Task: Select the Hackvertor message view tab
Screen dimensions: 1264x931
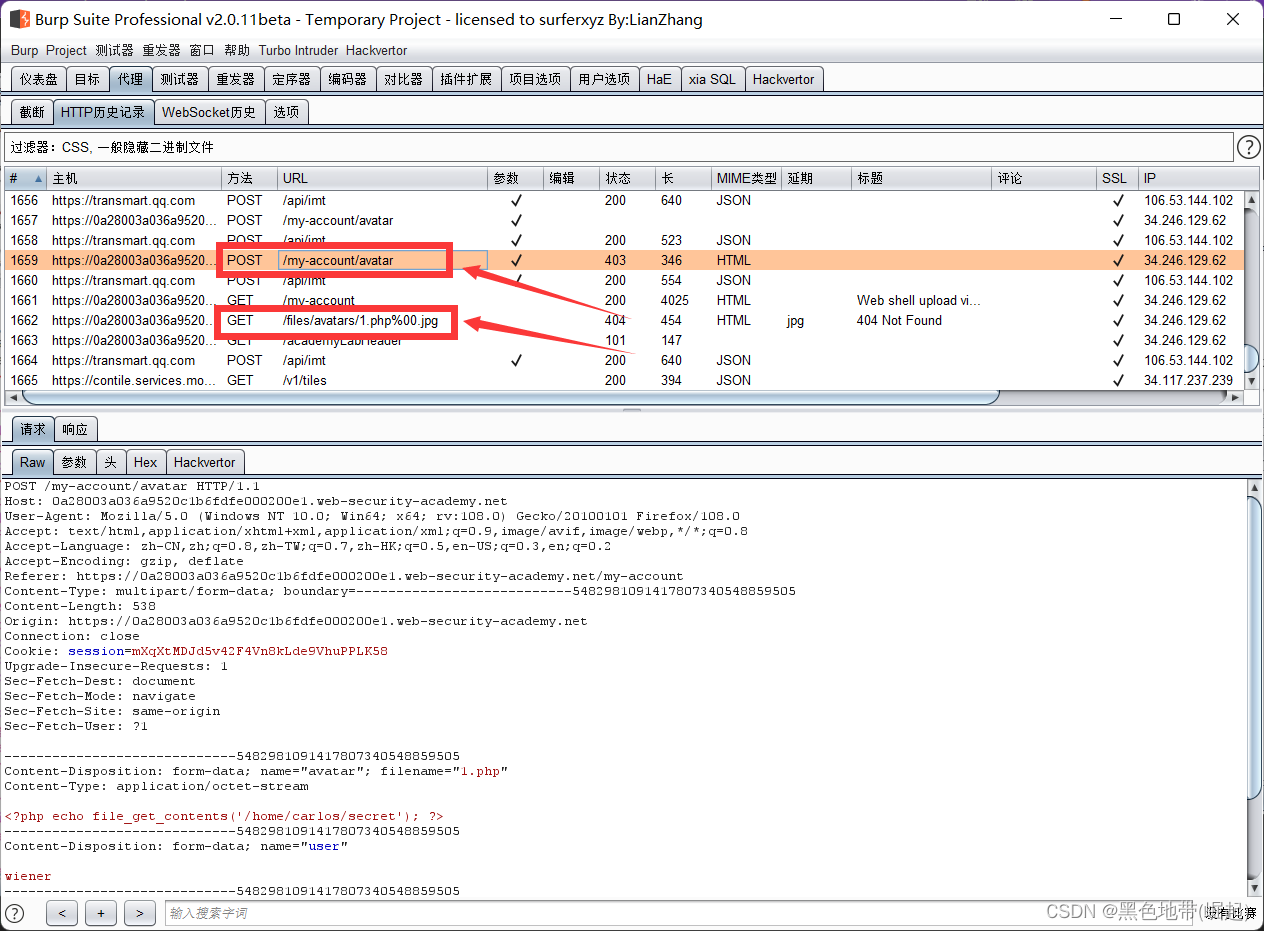Action: tap(205, 462)
